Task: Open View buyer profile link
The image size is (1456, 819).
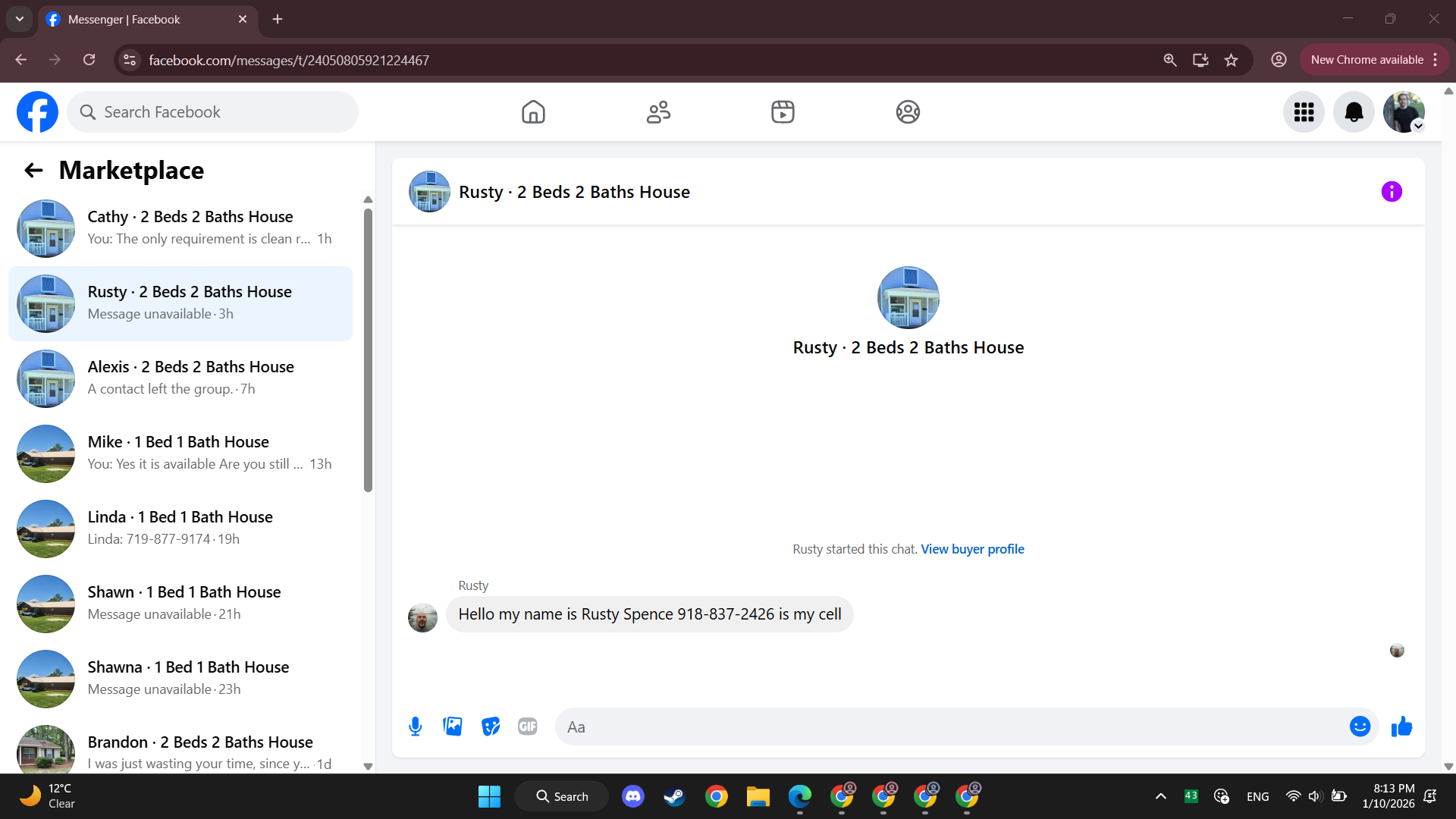Action: (x=972, y=549)
